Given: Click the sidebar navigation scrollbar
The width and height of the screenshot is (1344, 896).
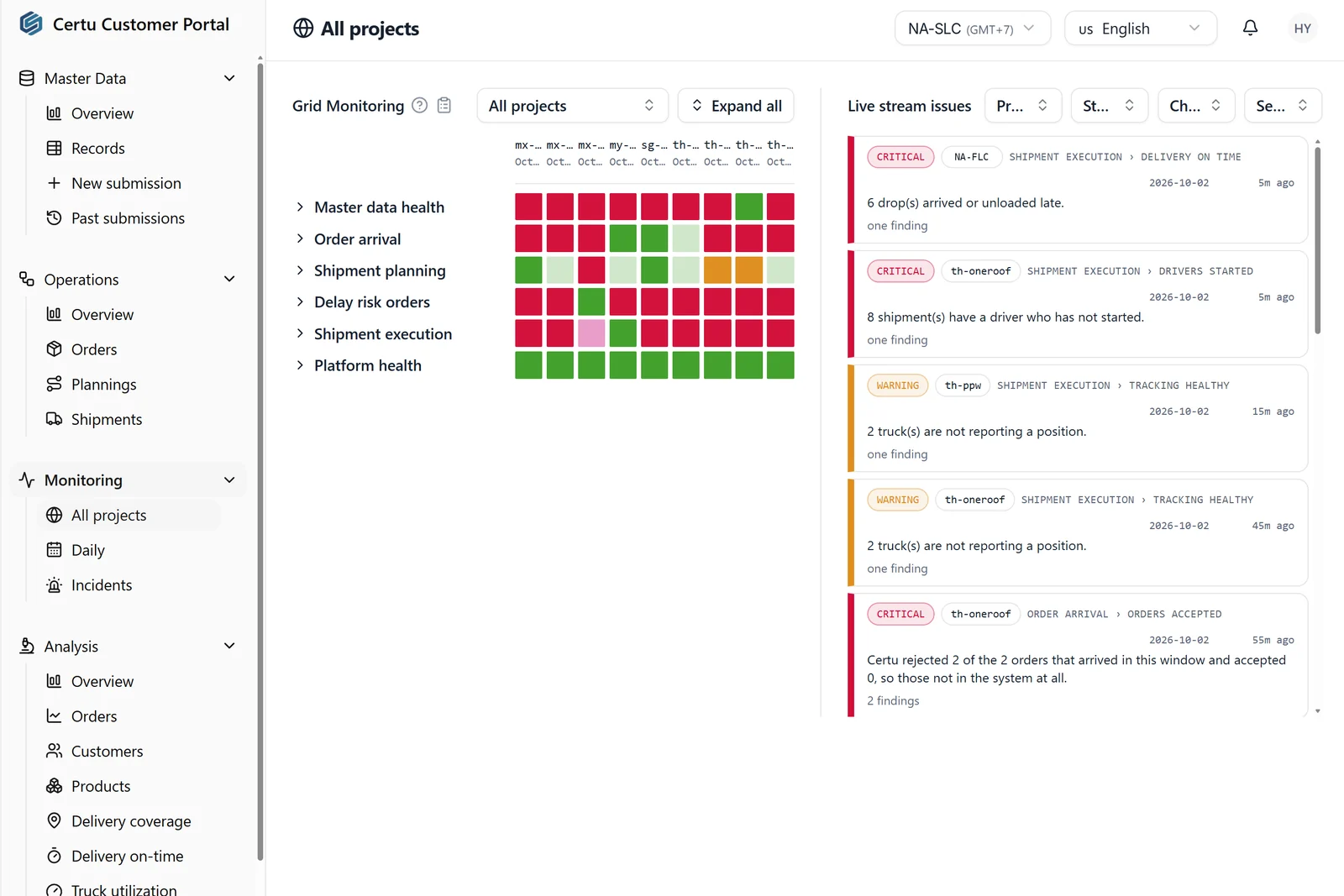Looking at the screenshot, I should pyautogui.click(x=260, y=462).
